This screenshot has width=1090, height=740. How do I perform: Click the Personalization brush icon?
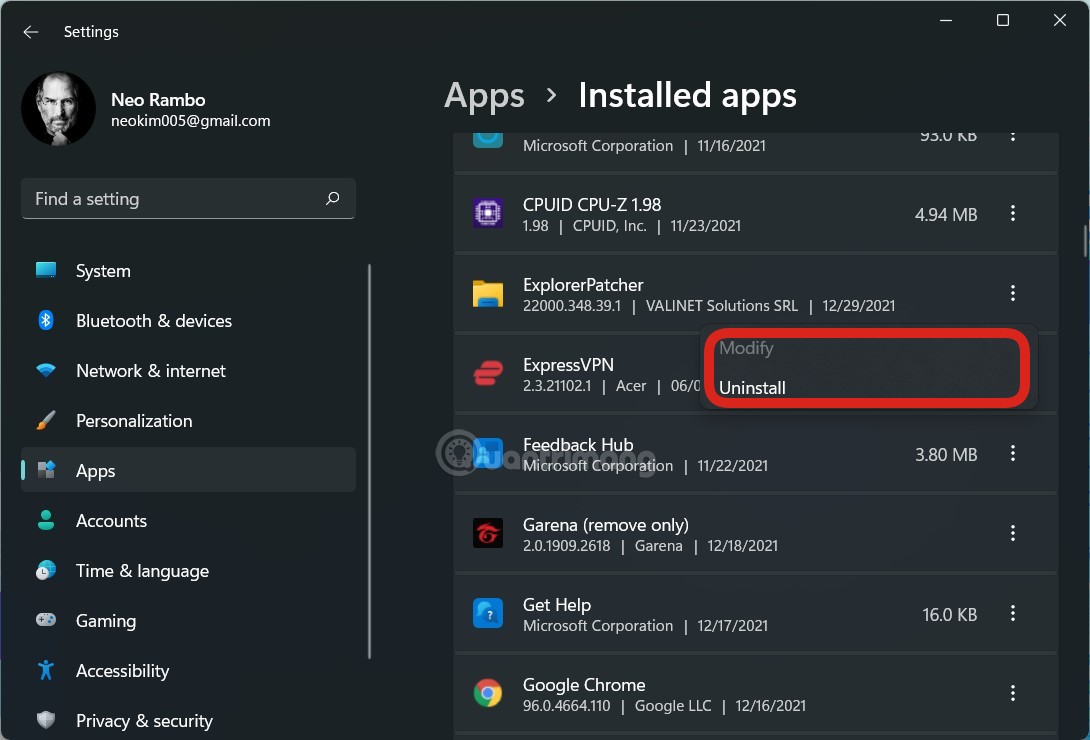point(46,420)
